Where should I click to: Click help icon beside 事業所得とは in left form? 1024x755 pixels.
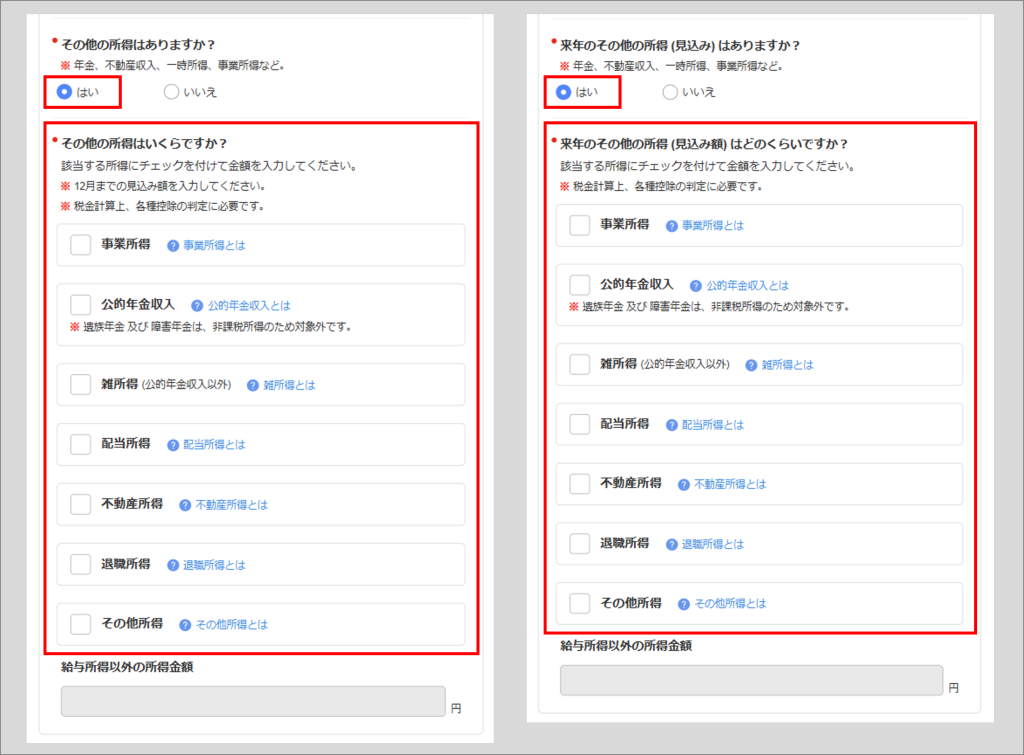coord(173,246)
